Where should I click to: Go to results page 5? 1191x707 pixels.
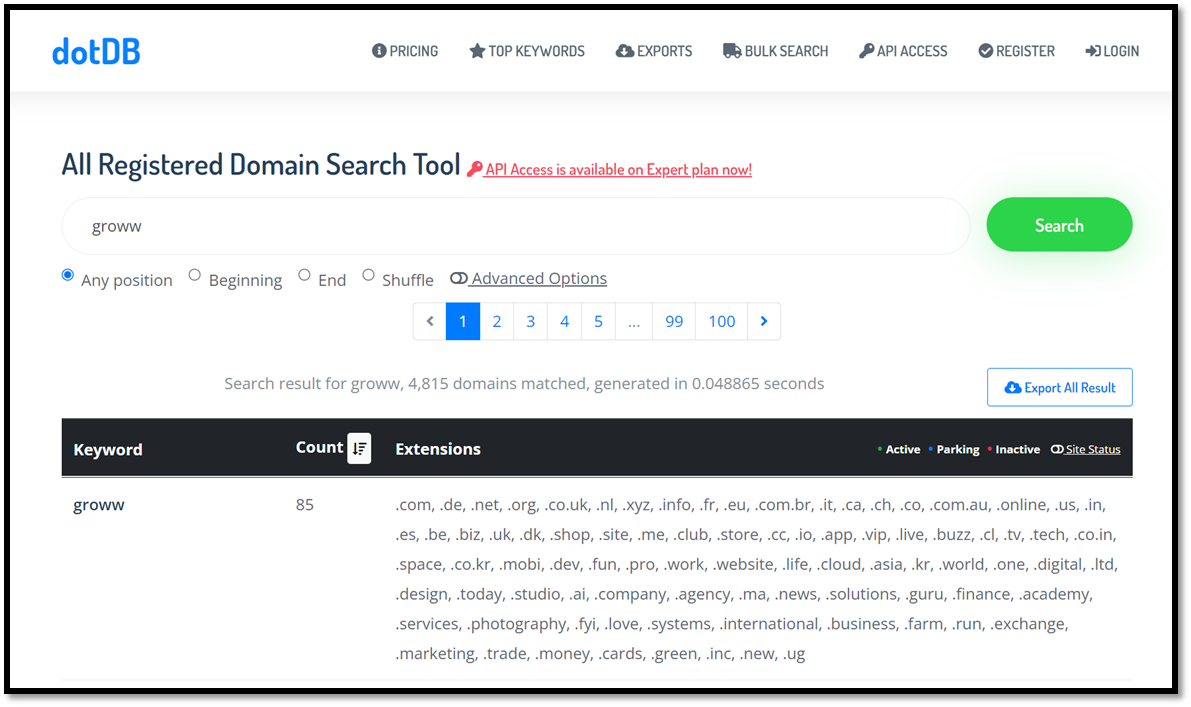[x=599, y=321]
